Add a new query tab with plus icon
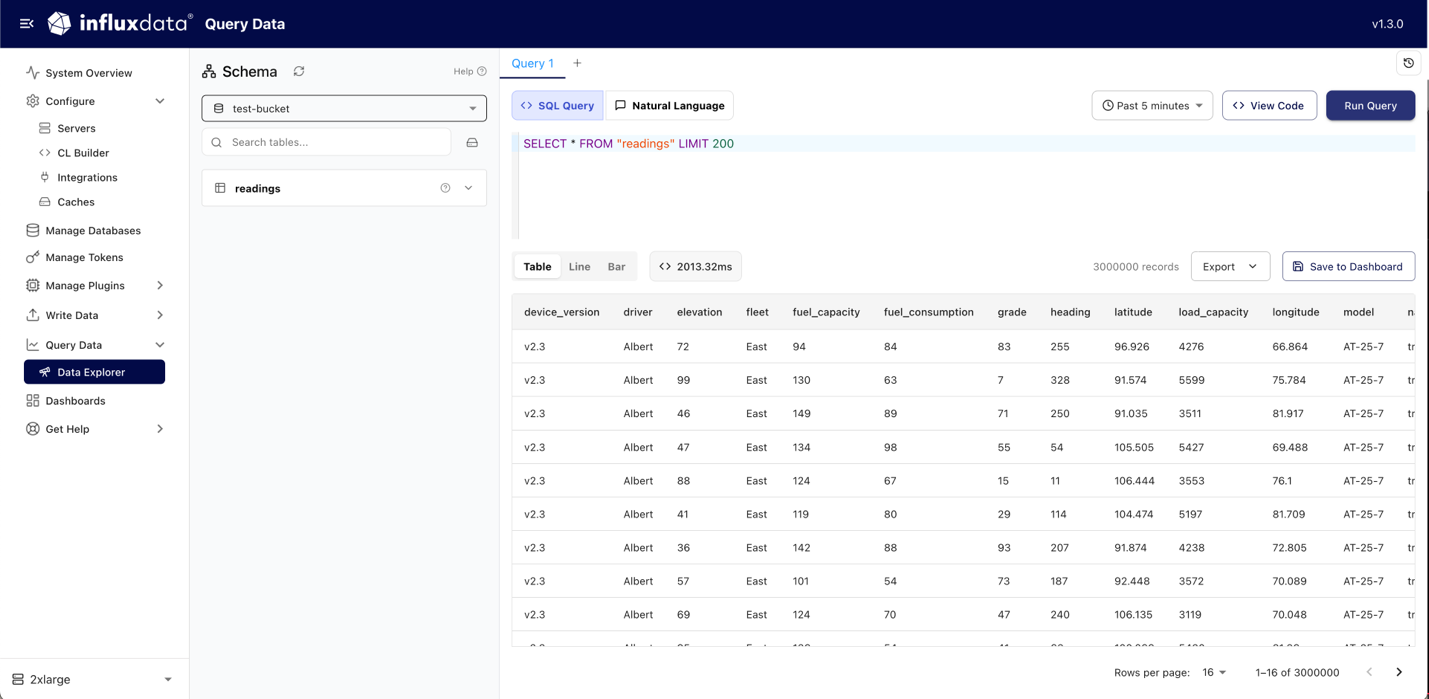The image size is (1429, 699). coord(577,63)
